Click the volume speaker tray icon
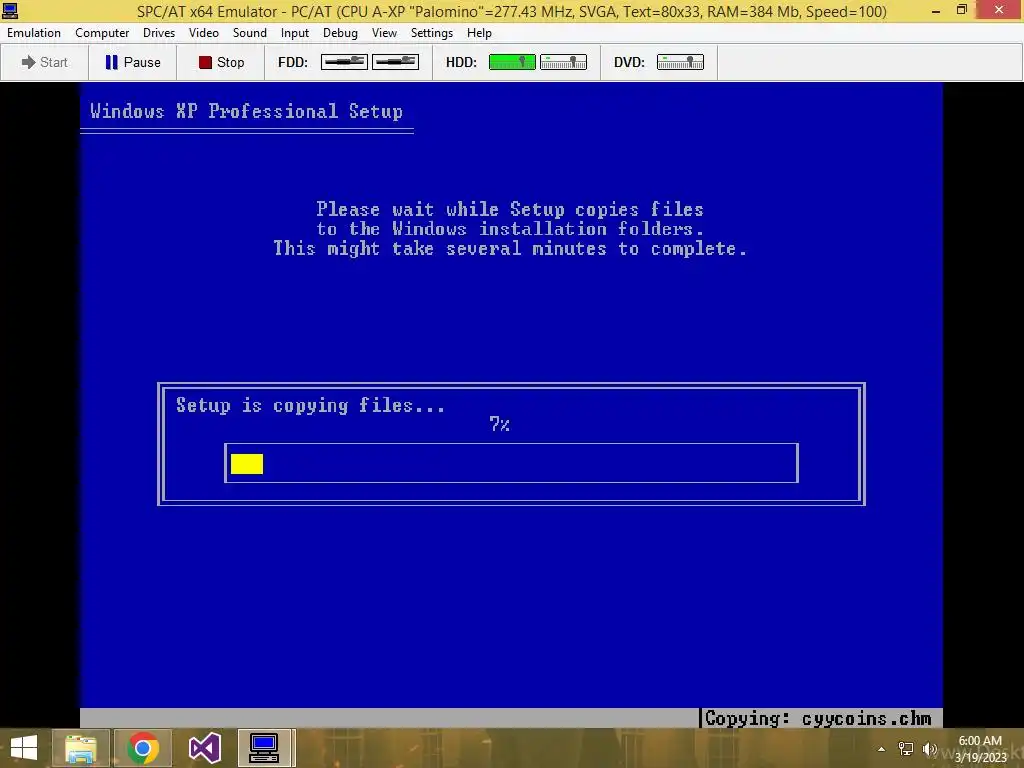1024x768 pixels. click(x=929, y=749)
